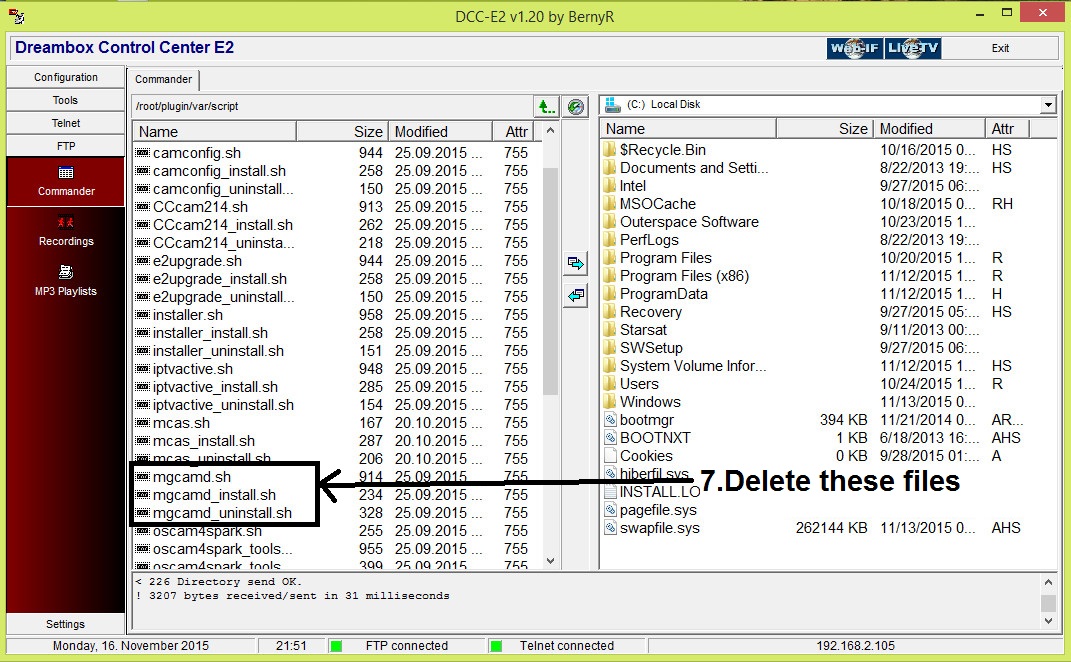Select mcas.sh file
Viewport: 1071px width, 662px height.
tap(181, 423)
